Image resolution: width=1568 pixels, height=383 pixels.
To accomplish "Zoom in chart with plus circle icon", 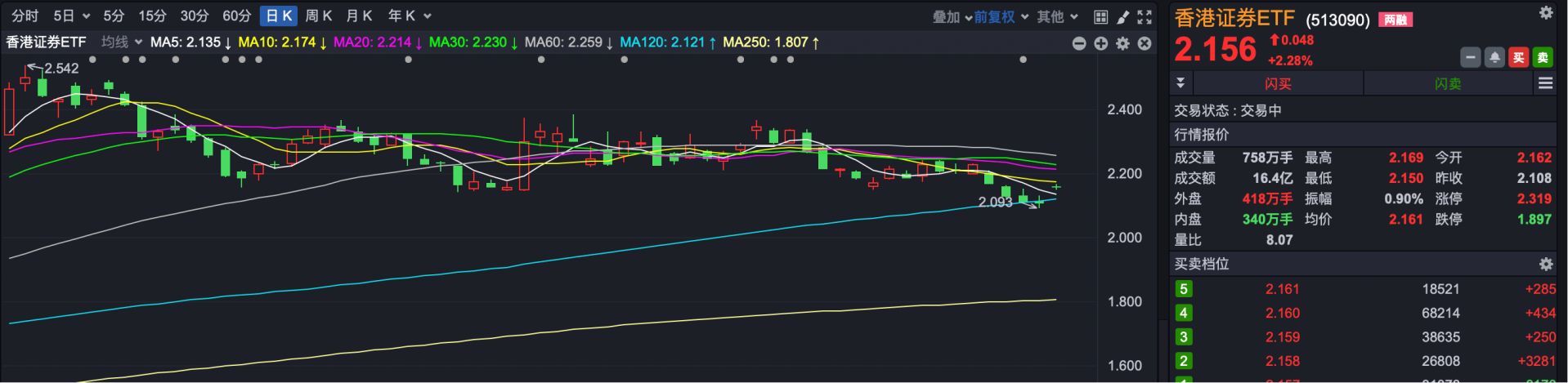I will pos(1101,43).
